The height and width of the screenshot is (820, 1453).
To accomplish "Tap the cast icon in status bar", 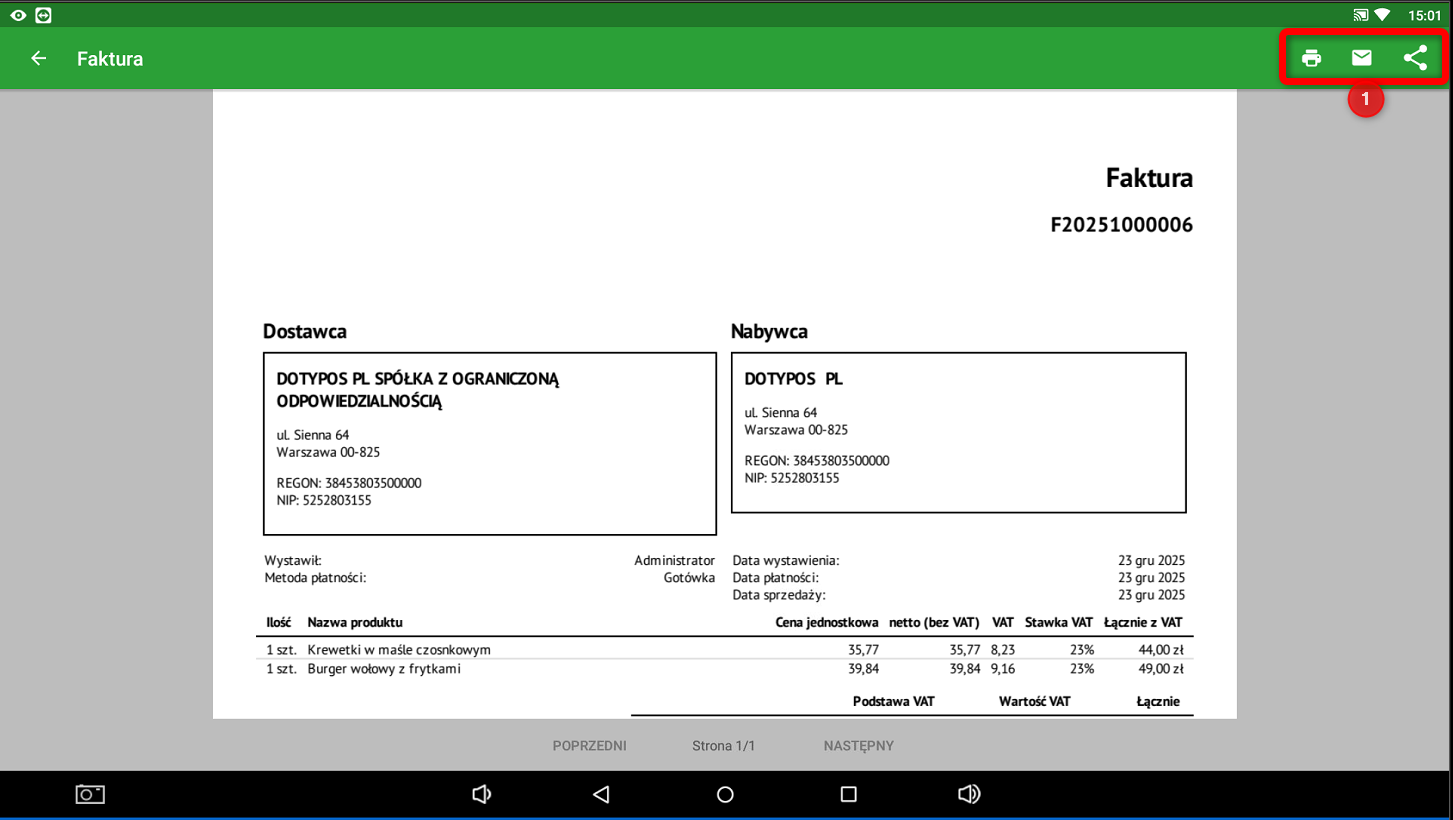I will tap(1360, 15).
